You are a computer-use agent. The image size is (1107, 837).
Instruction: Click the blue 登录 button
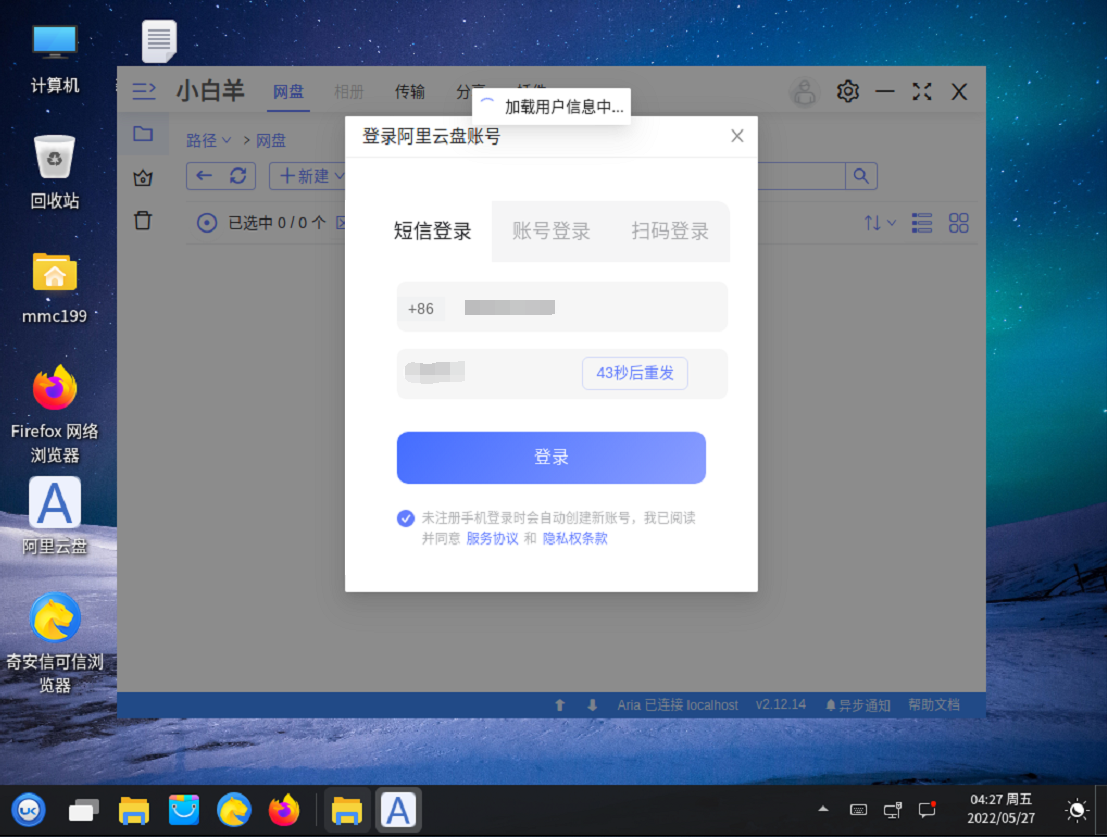click(551, 457)
